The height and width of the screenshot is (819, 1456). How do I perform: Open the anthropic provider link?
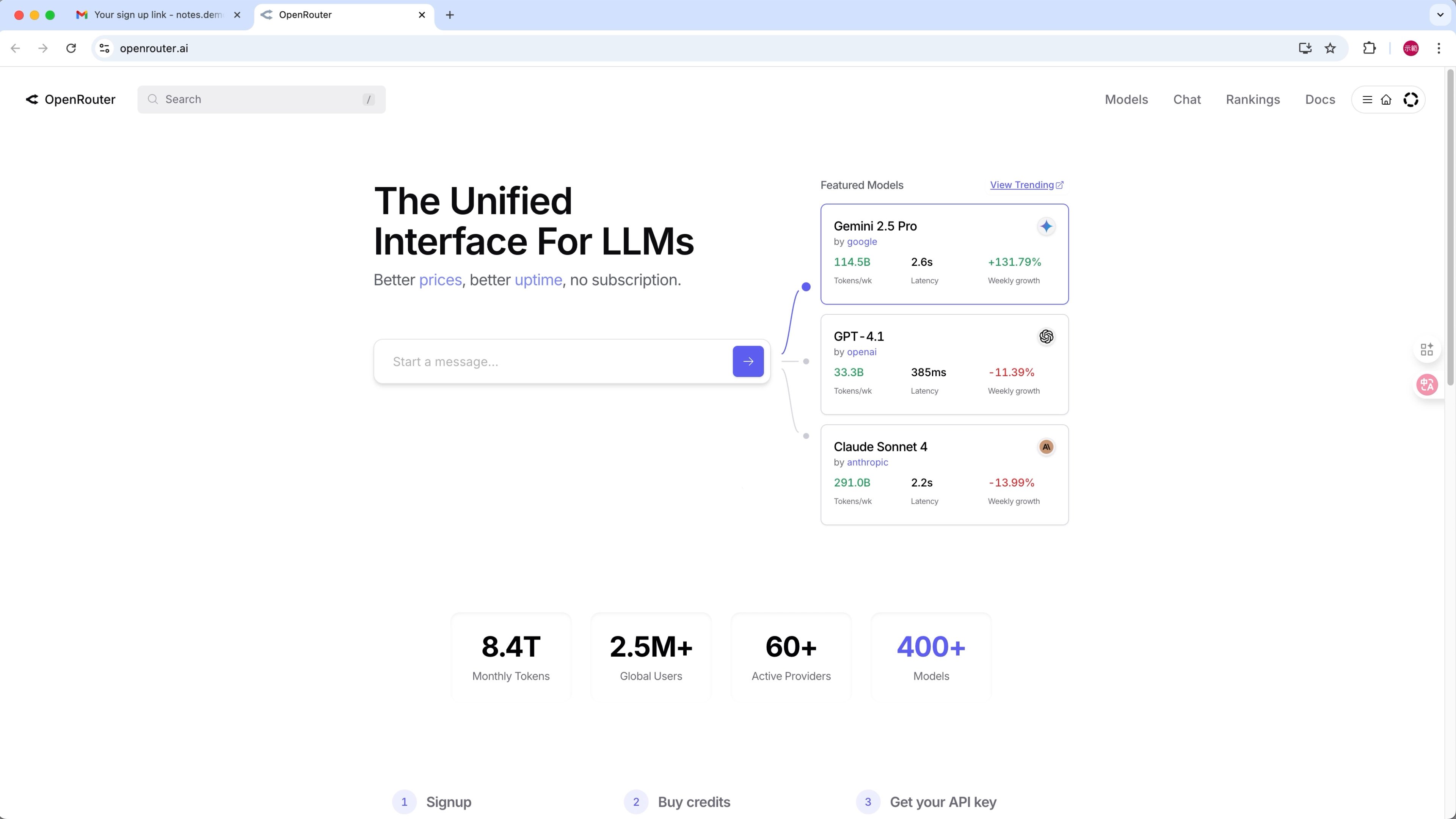pyautogui.click(x=868, y=462)
